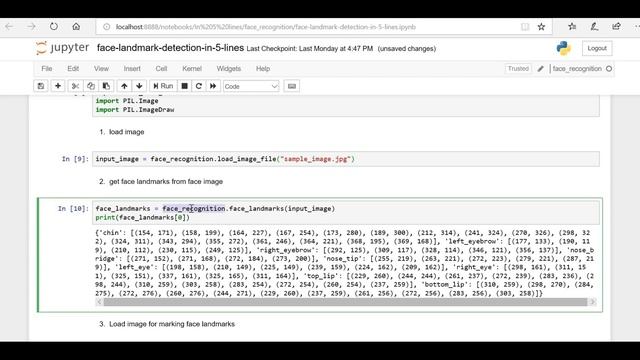This screenshot has height=360, width=640.
Task: Open the Edit menu
Action: coord(73,69)
